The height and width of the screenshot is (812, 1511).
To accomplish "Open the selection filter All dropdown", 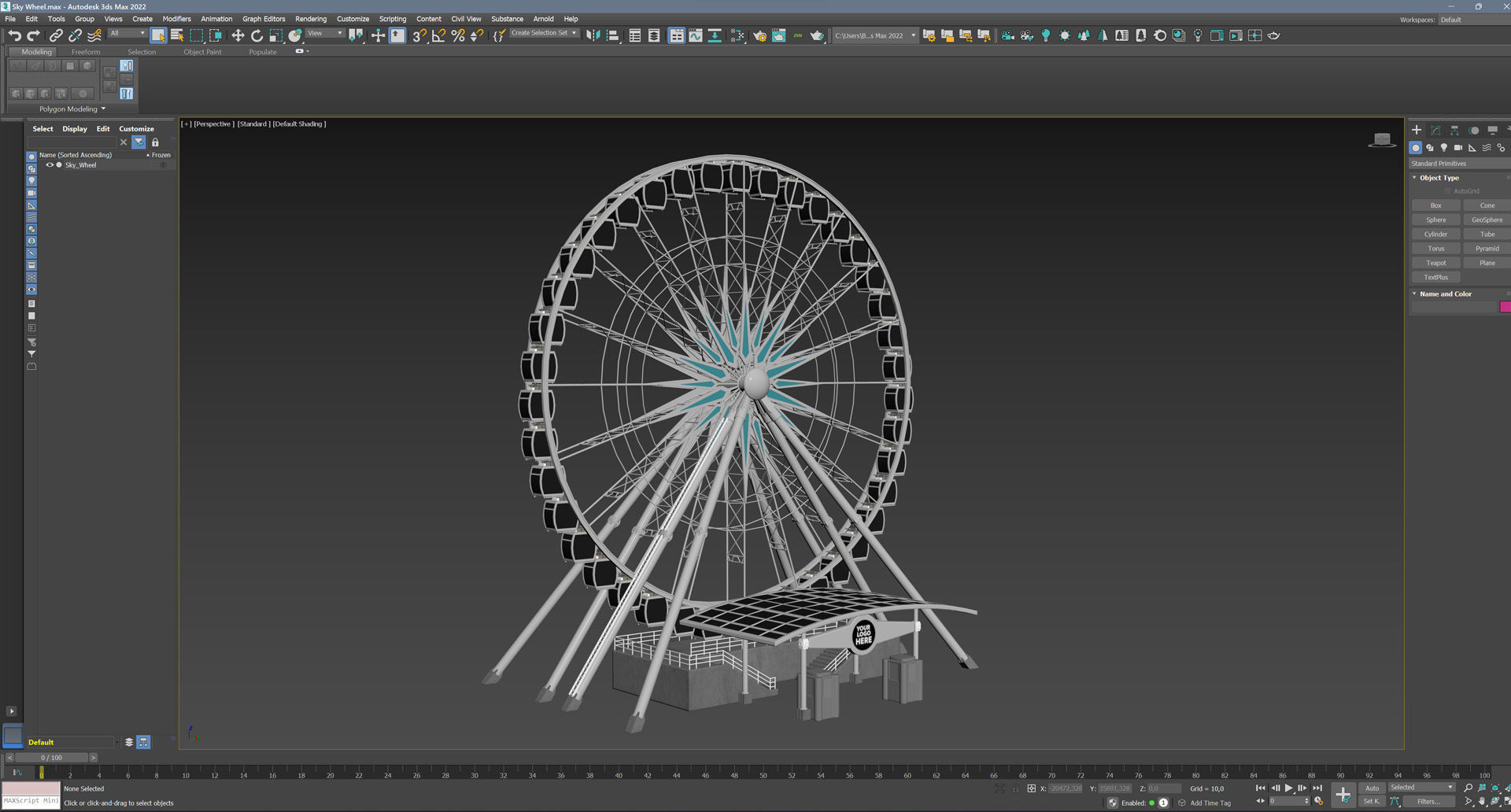I will [127, 33].
